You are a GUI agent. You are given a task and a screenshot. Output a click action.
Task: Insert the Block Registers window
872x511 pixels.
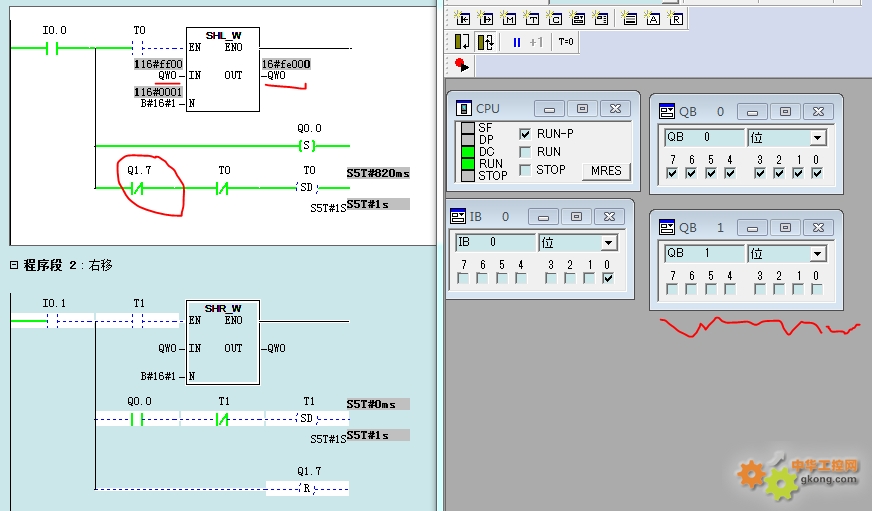click(676, 19)
